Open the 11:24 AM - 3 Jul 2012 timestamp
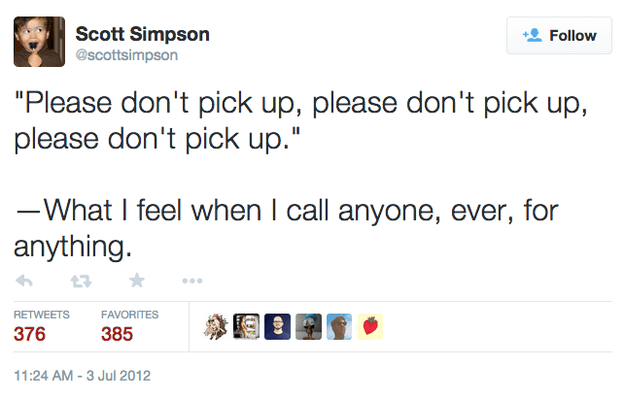625x399 pixels. (82, 376)
